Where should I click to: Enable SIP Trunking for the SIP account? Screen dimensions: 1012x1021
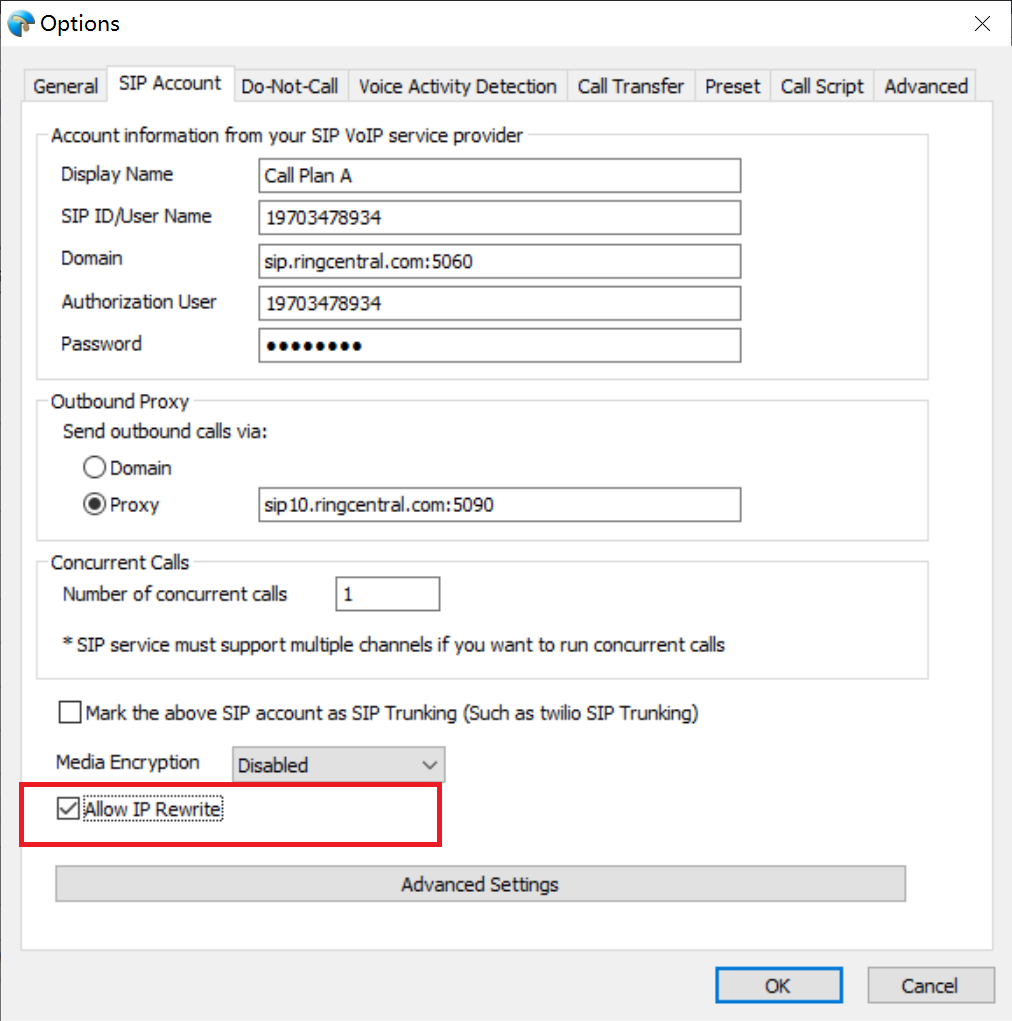click(x=69, y=712)
